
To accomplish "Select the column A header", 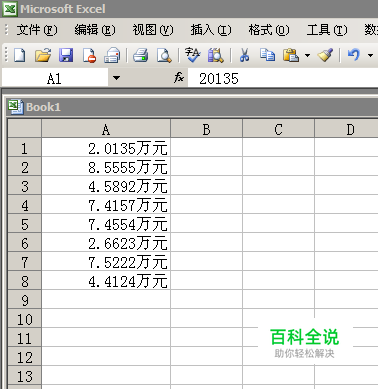I will pyautogui.click(x=106, y=129).
